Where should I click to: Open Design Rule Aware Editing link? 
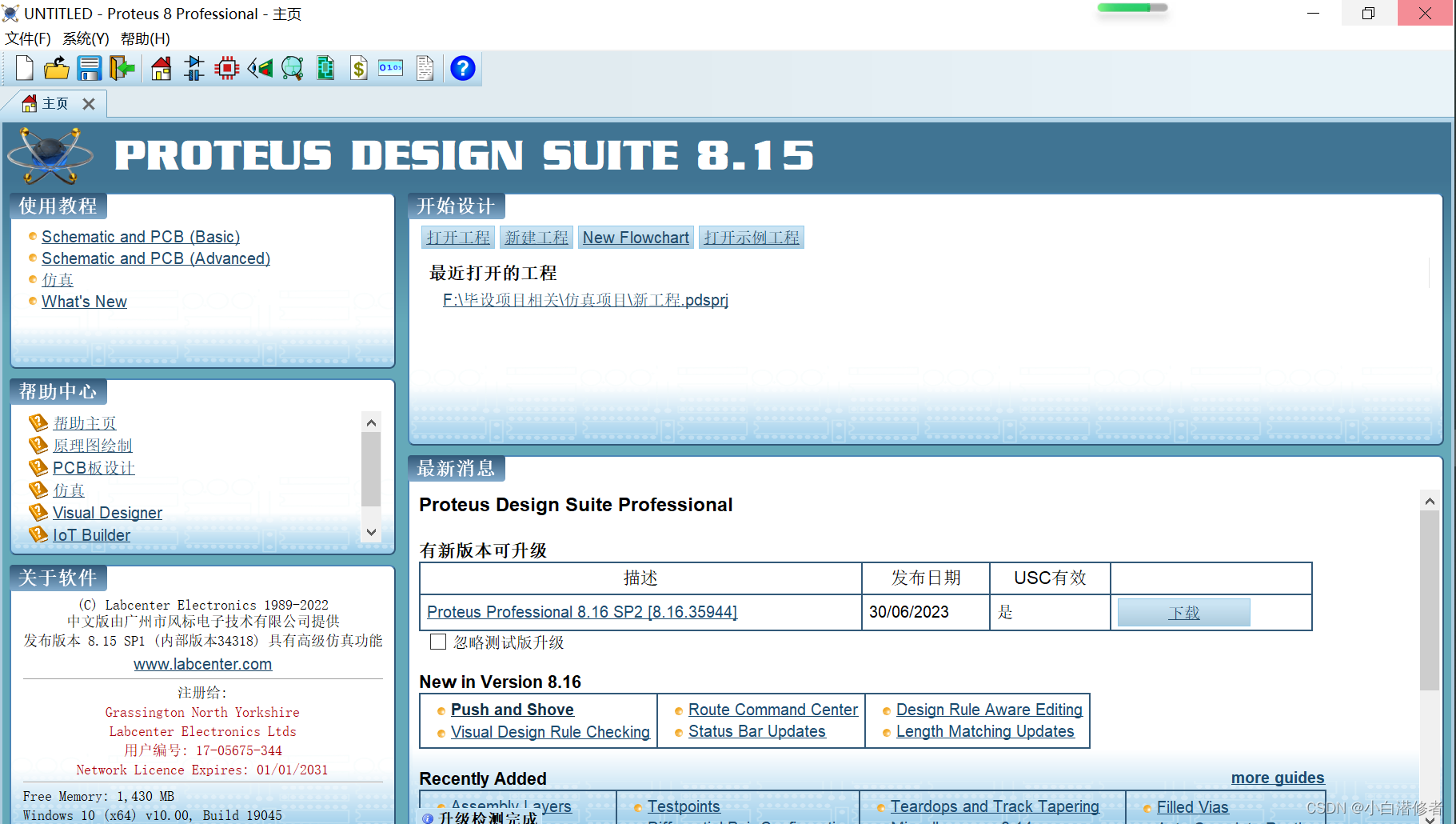(989, 710)
